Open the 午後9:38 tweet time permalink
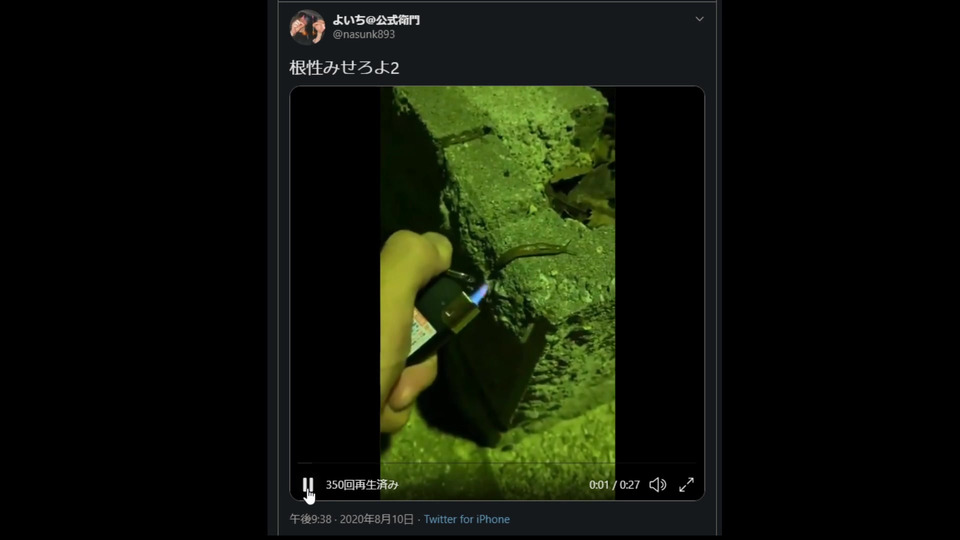The image size is (960, 540). [310, 519]
